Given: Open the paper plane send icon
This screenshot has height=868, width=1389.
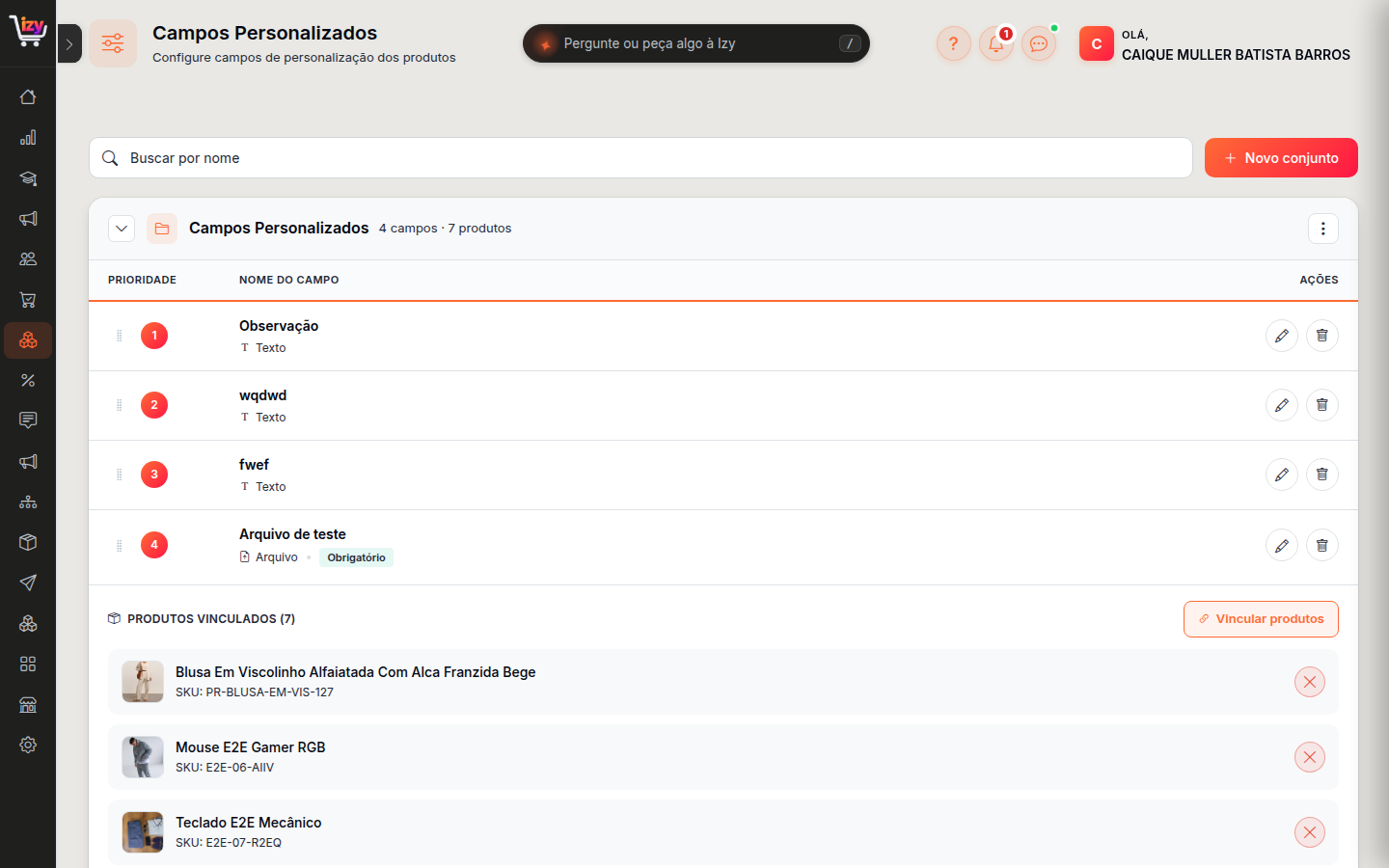Looking at the screenshot, I should click(x=28, y=583).
